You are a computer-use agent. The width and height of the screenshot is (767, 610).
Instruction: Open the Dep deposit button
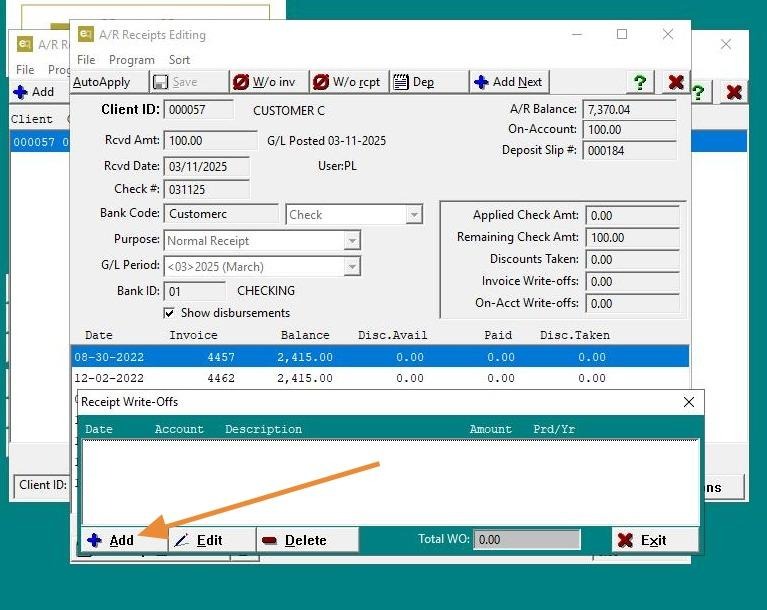429,82
